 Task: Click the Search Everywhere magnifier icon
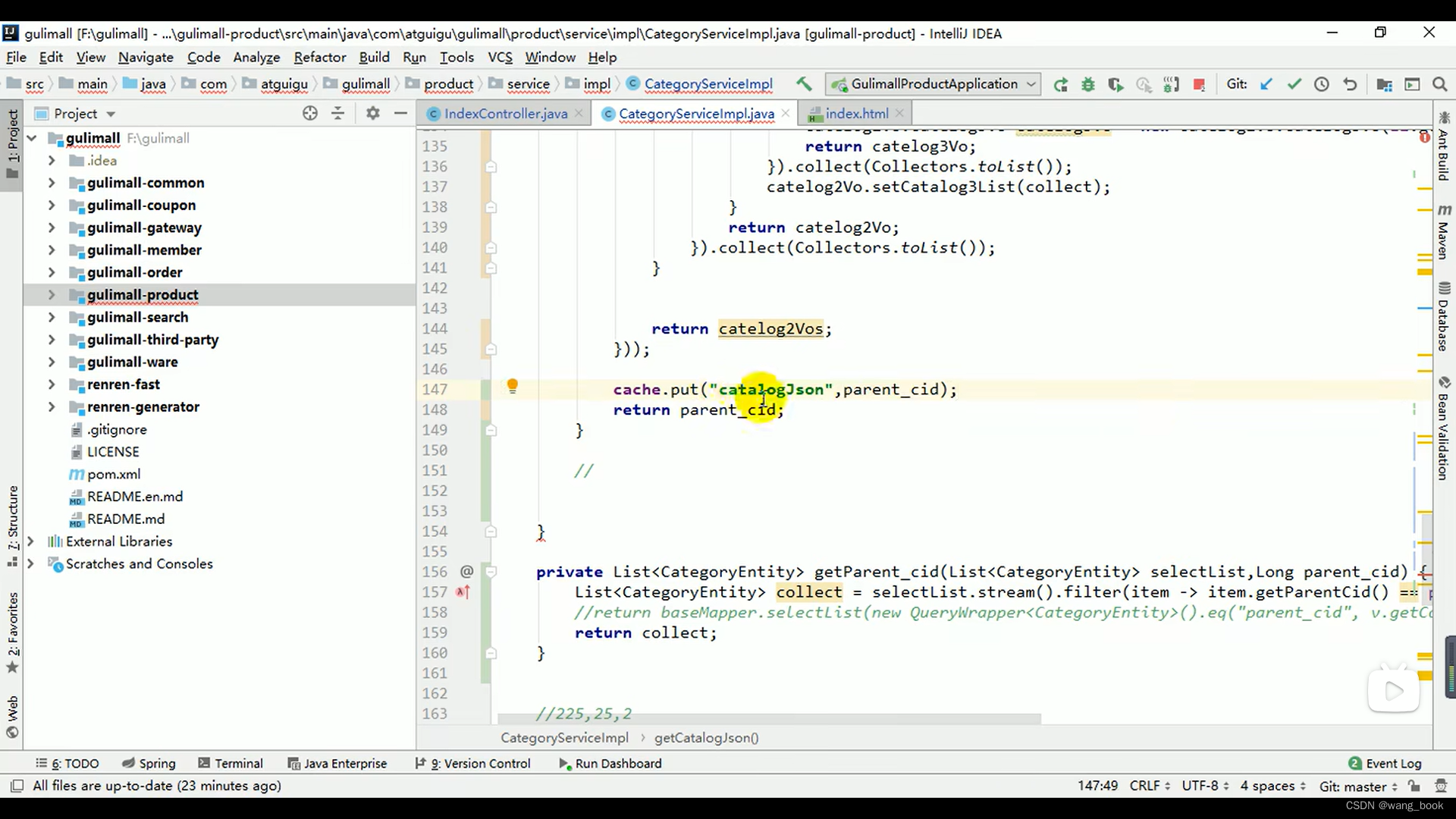(1439, 84)
